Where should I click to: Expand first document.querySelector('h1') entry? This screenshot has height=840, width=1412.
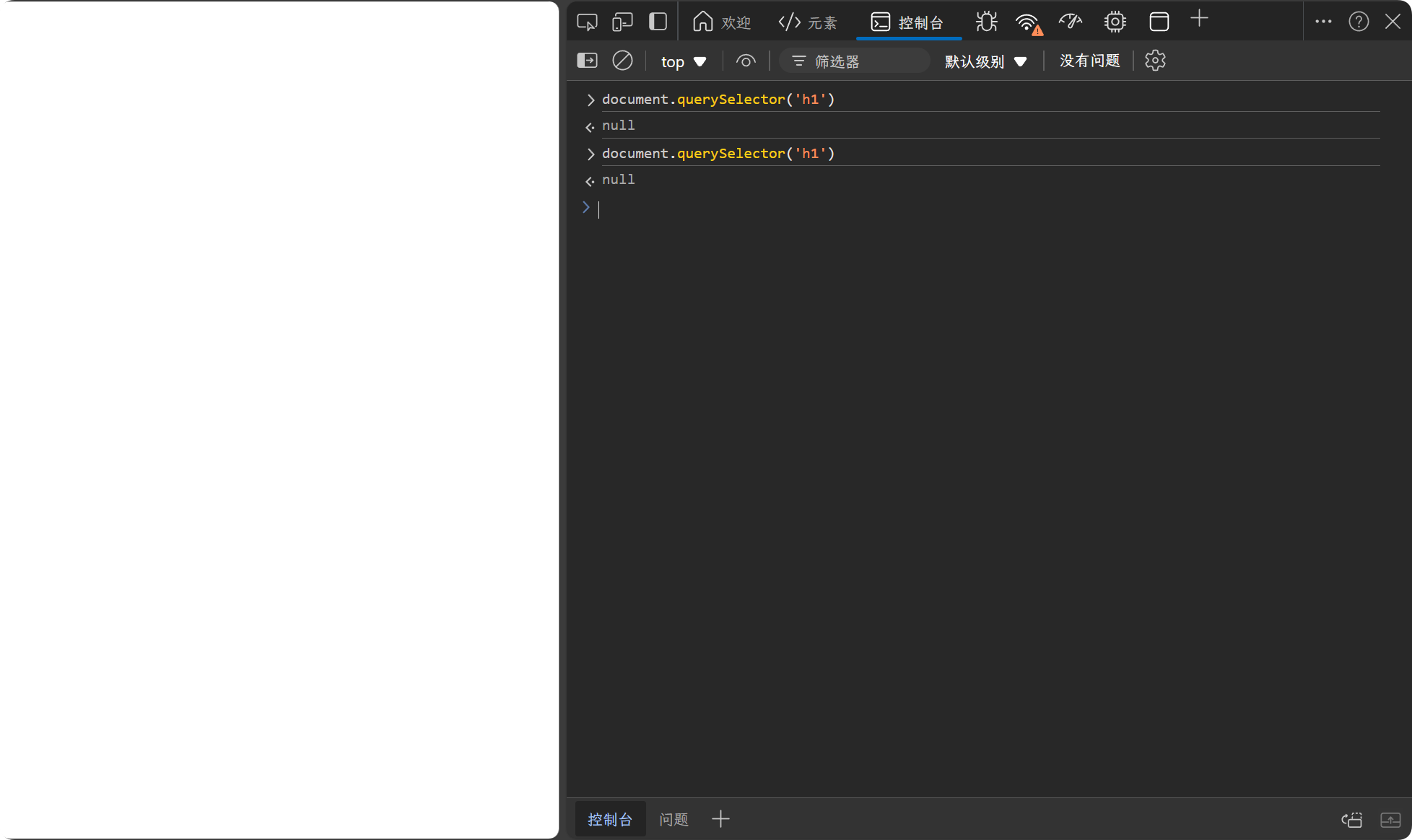click(590, 100)
